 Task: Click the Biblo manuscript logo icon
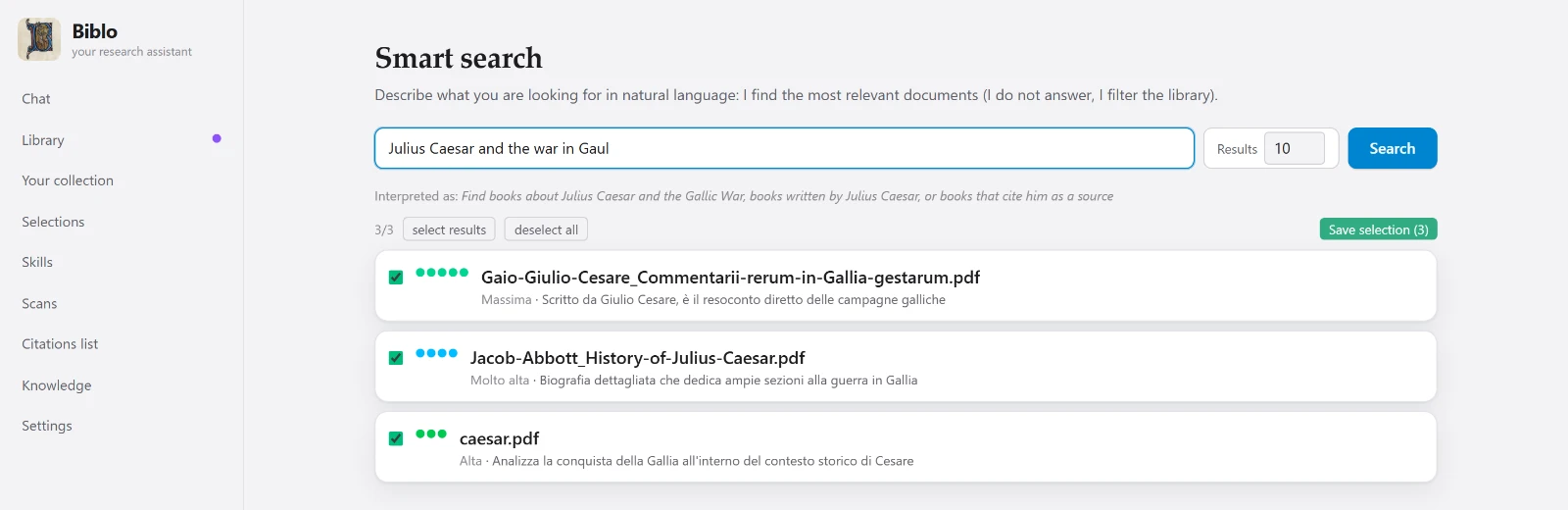click(39, 39)
